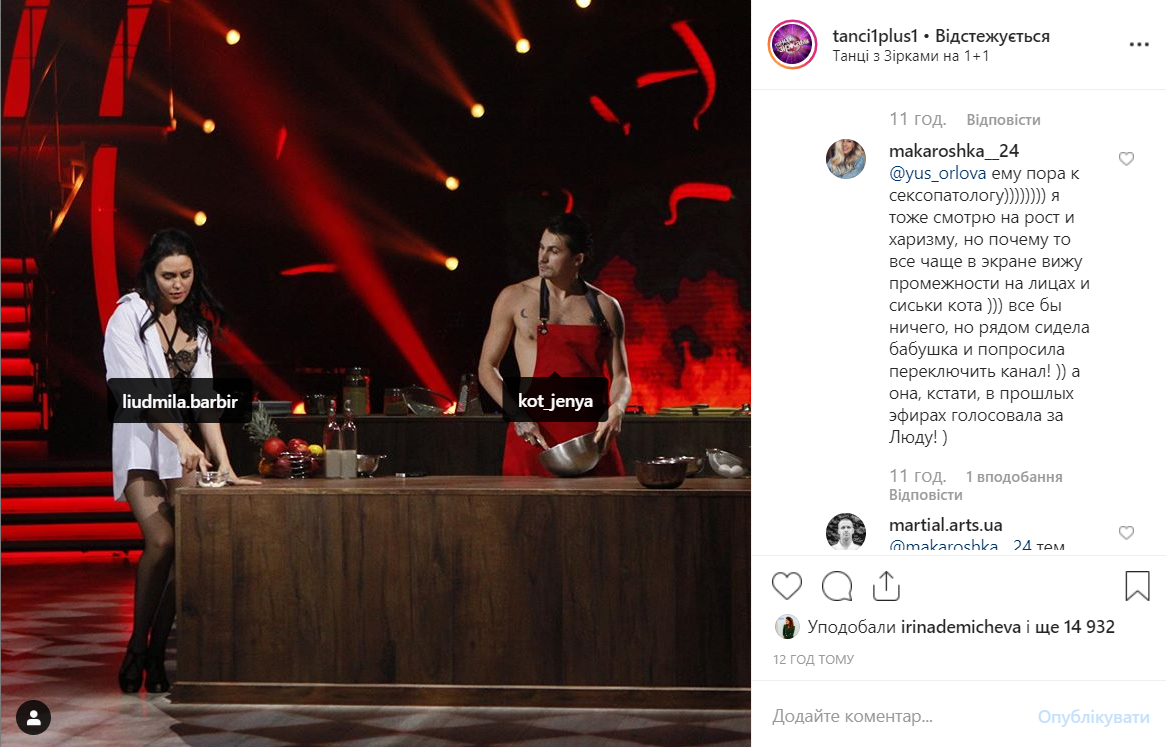This screenshot has height=747, width=1166.
Task: Open comments with the speech bubble icon
Action: [837, 586]
